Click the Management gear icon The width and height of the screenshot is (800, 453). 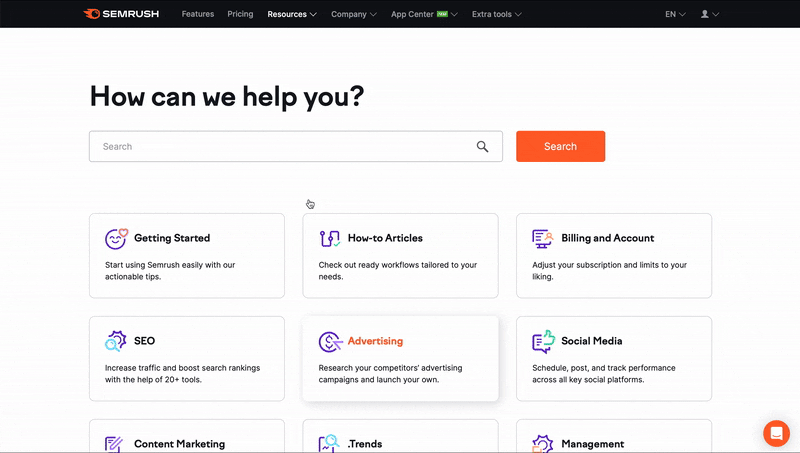coord(542,444)
